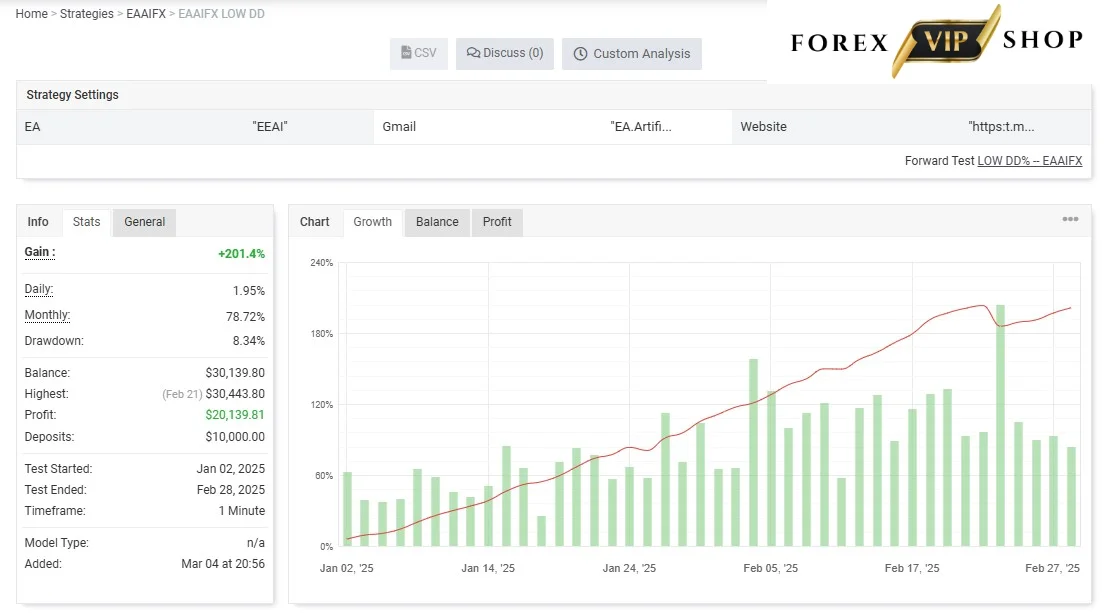Image resolution: width=1109 pixels, height=613 pixels.
Task: Click the 0% y-axis label
Action: (326, 547)
